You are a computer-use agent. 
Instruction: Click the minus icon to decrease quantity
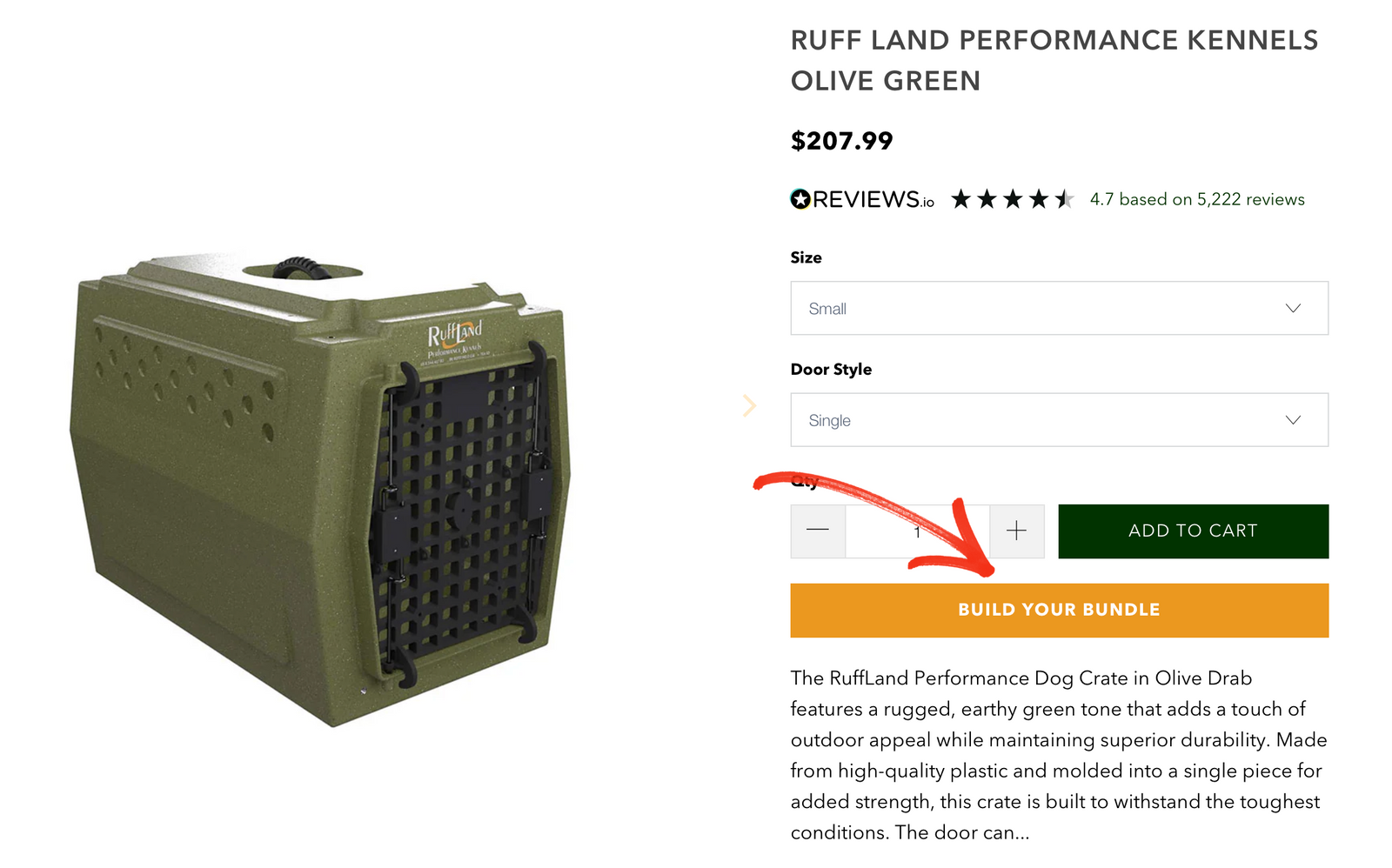click(818, 531)
